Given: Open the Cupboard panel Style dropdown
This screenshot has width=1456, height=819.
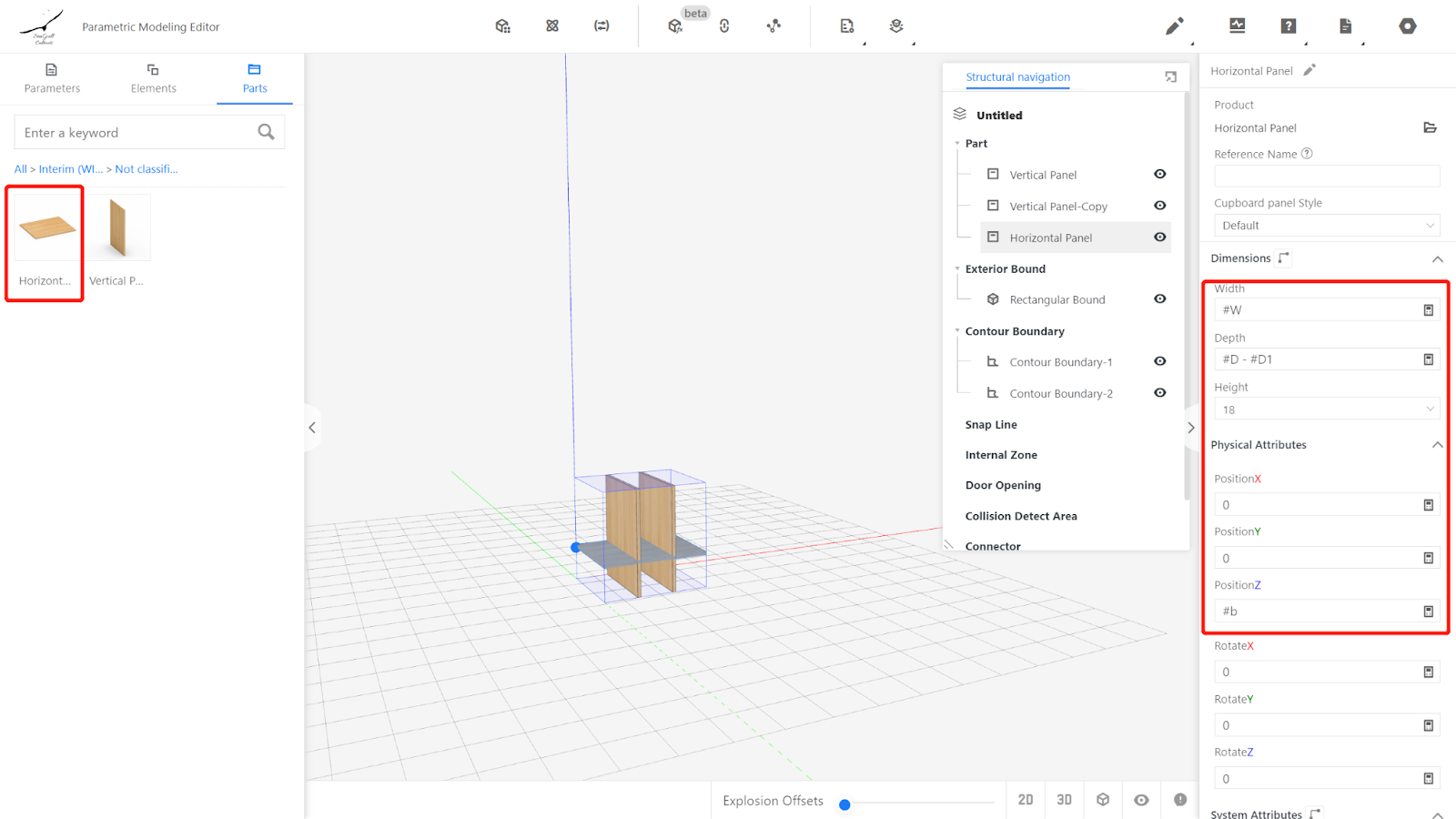Looking at the screenshot, I should pos(1326,226).
